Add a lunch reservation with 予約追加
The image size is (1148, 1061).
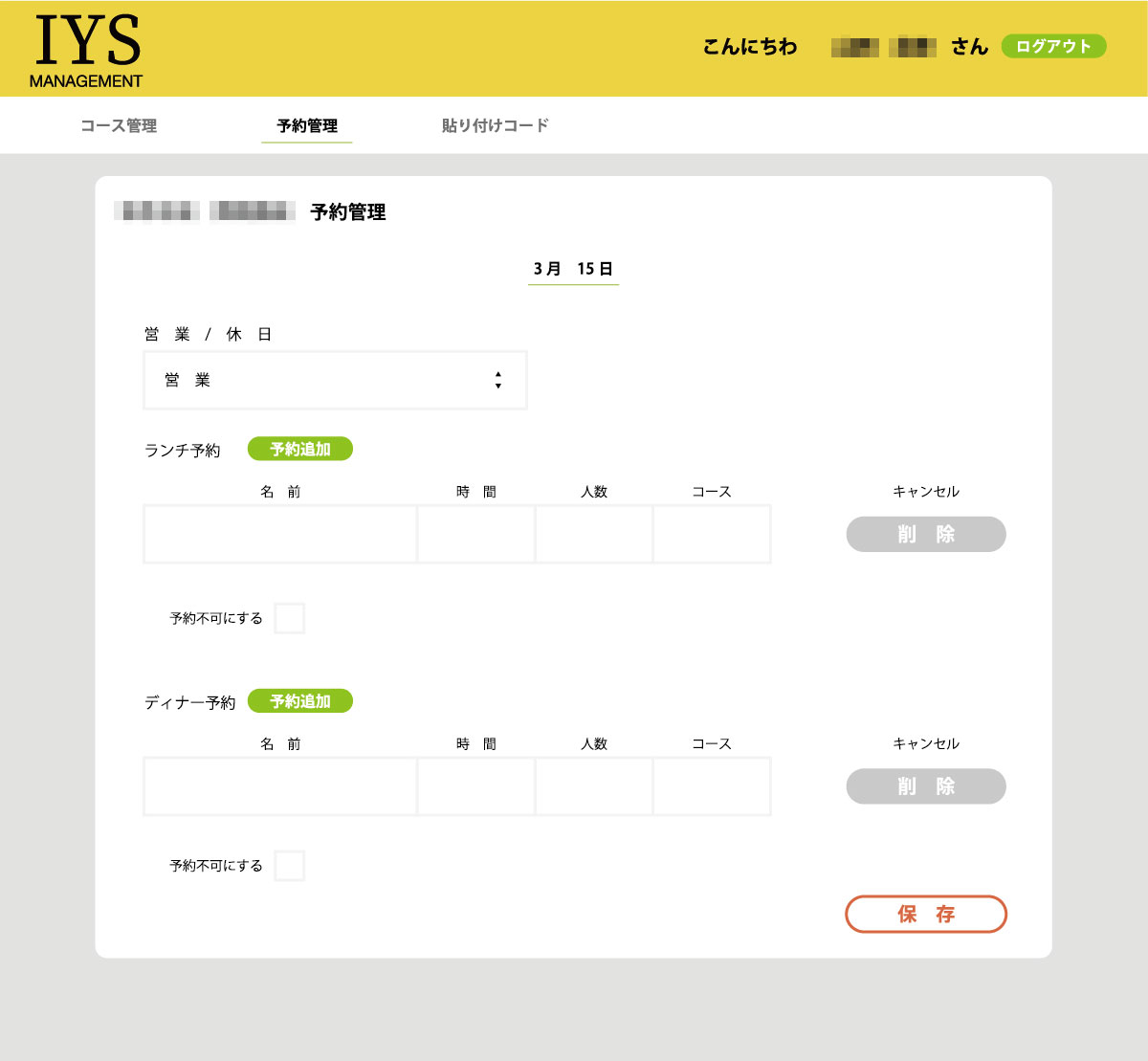tap(300, 449)
